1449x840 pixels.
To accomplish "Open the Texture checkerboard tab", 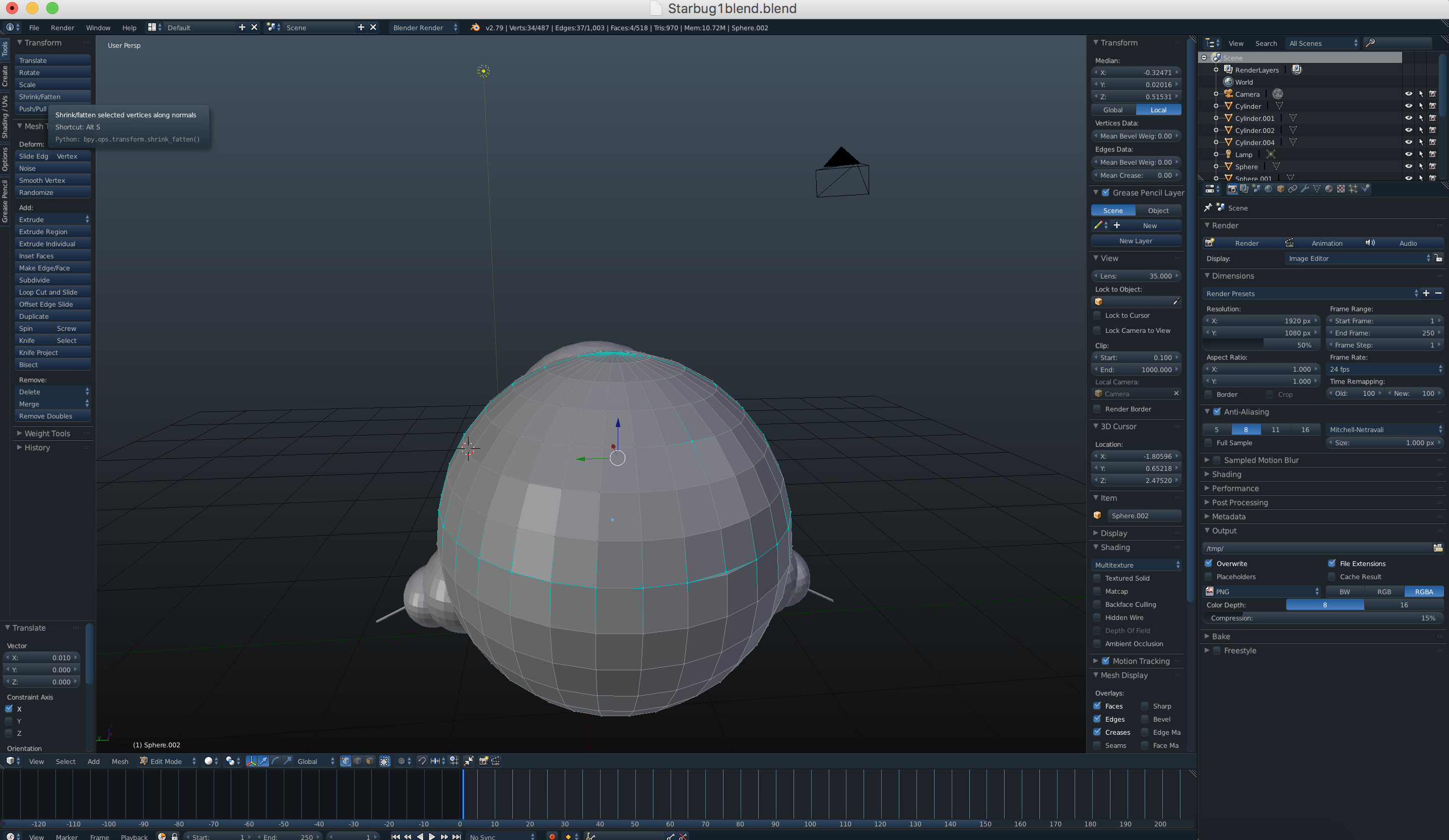I will click(x=1341, y=188).
